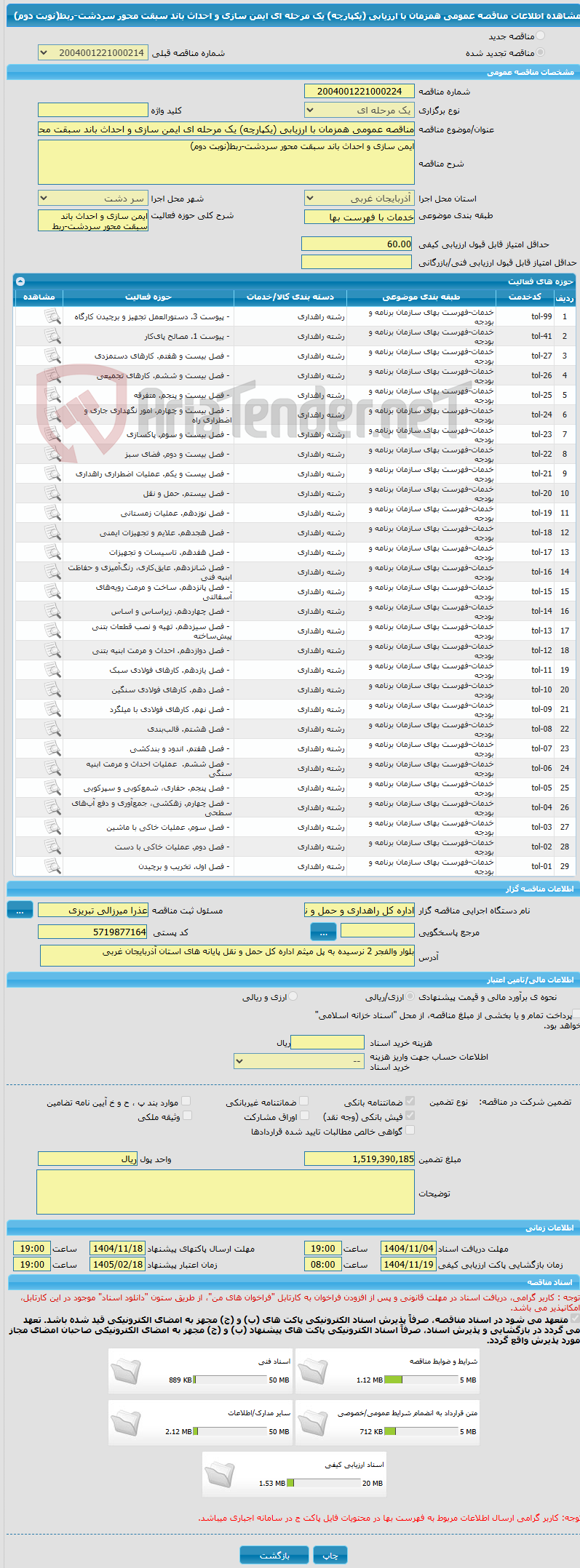
Task: Toggle اوراق مشارکت checkbox
Action: click(303, 1116)
